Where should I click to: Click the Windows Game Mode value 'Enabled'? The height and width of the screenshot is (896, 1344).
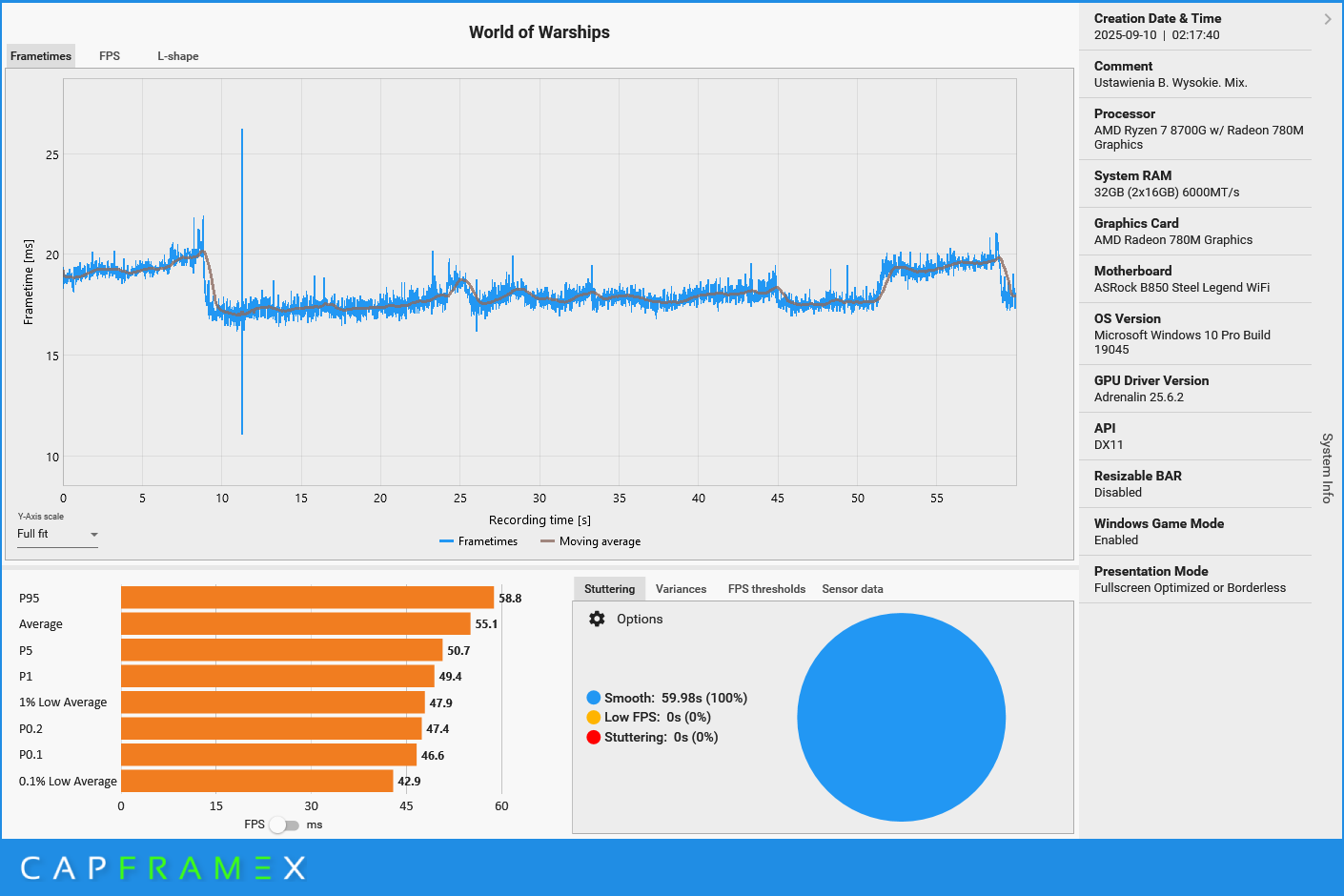[1116, 540]
